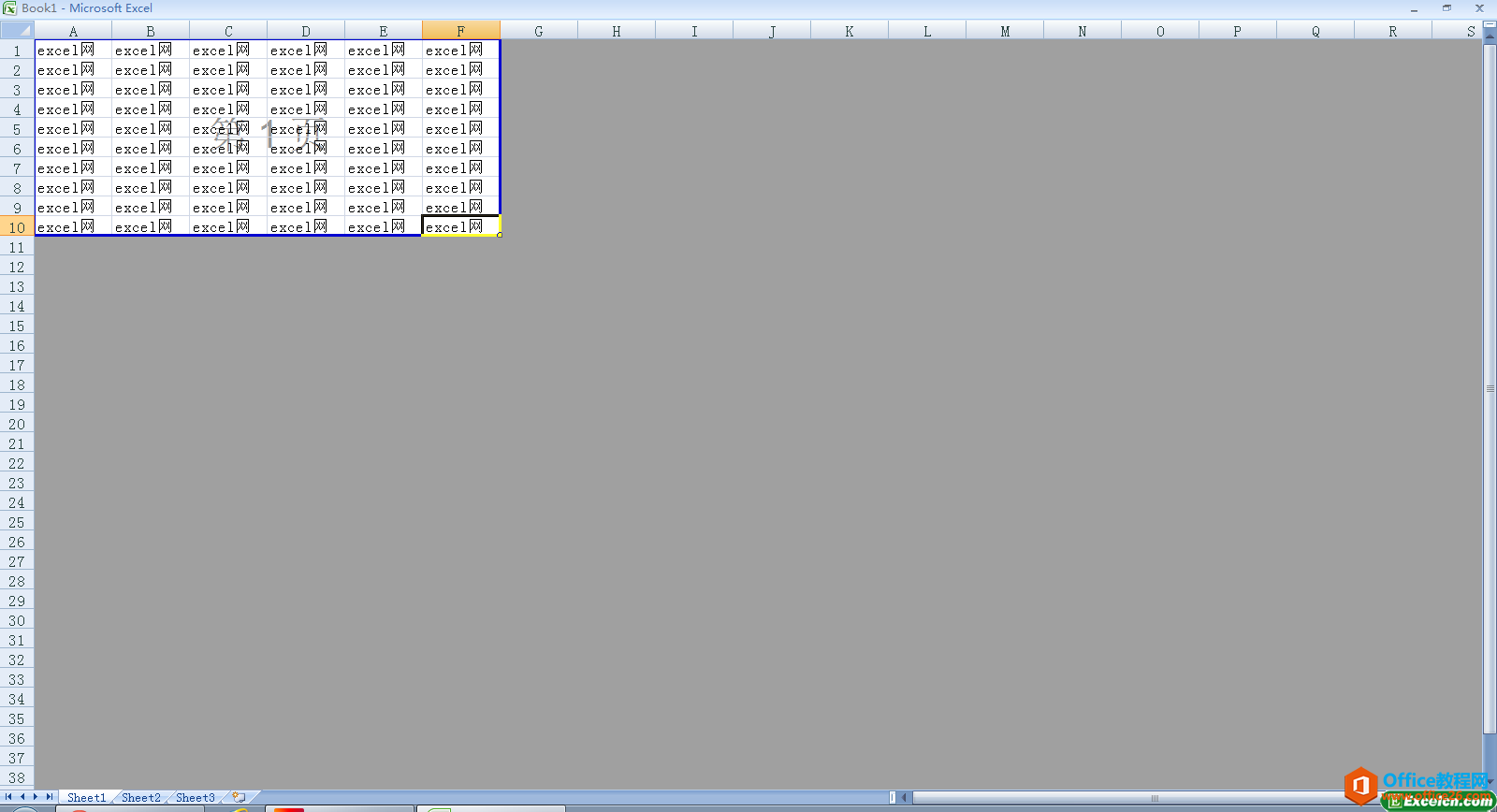Click column G header
Screen dimensions: 1497x812
pos(539,31)
